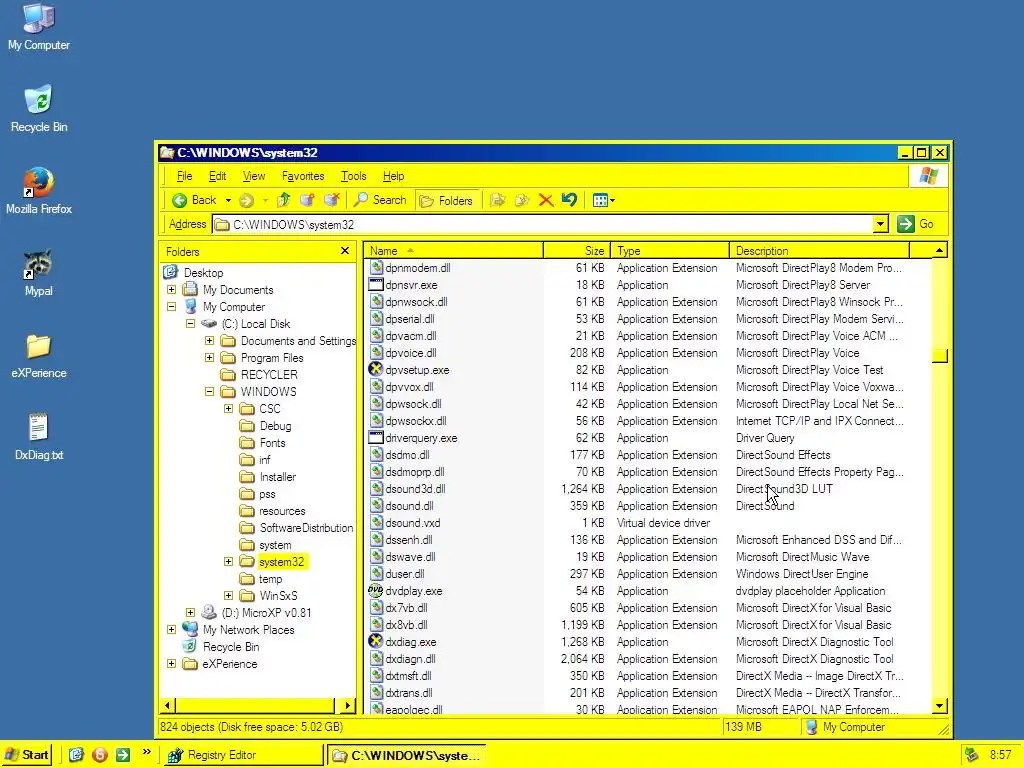
Task: Click the Start button
Action: [x=27, y=755]
